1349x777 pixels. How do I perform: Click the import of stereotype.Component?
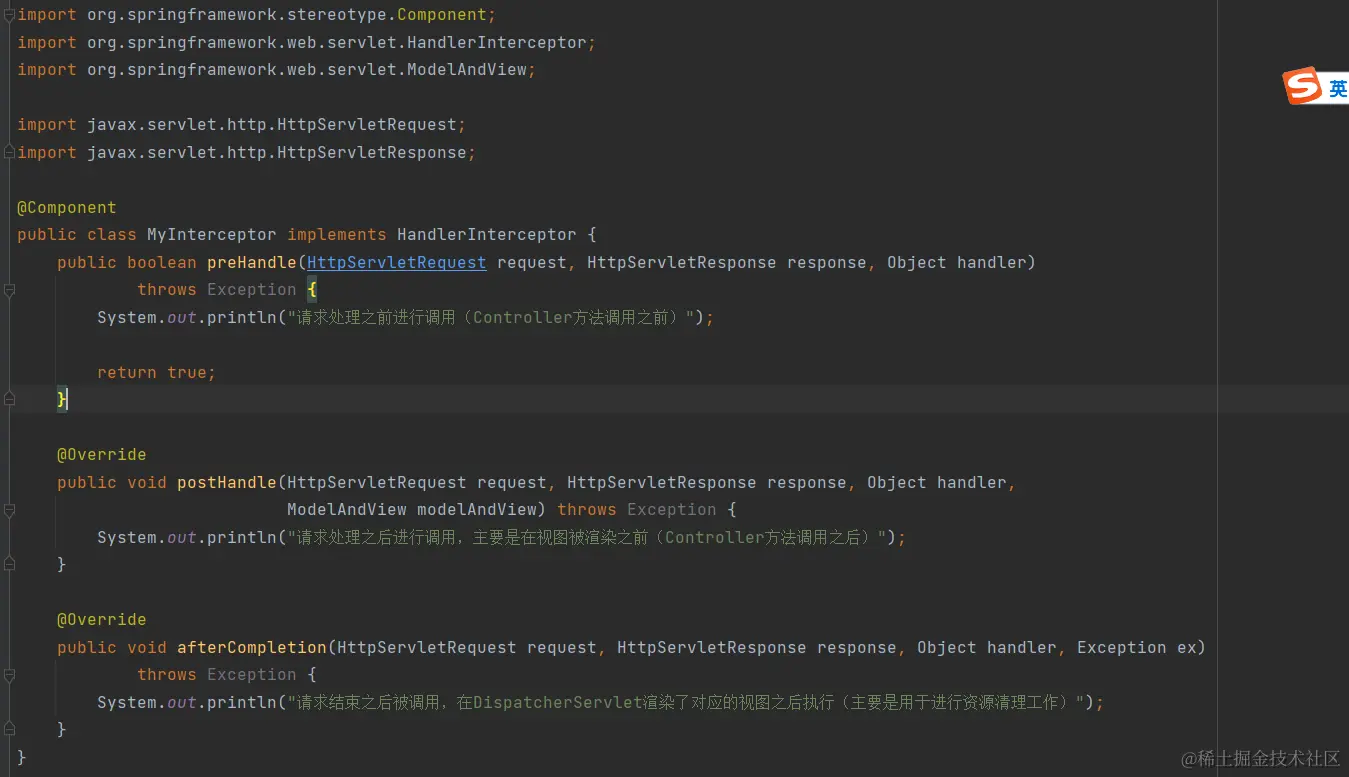tap(257, 15)
